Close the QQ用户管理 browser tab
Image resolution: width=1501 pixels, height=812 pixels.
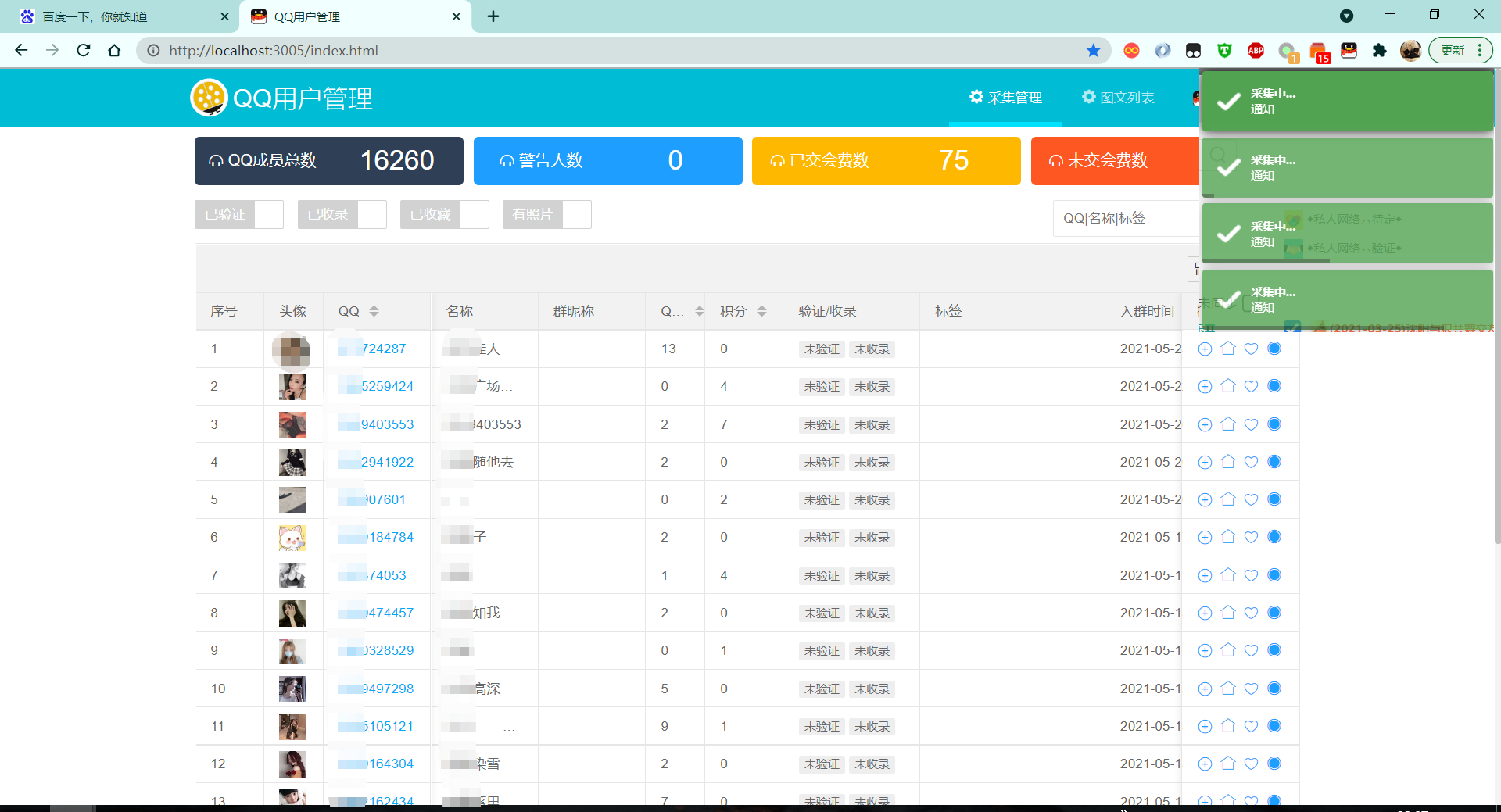tap(457, 16)
